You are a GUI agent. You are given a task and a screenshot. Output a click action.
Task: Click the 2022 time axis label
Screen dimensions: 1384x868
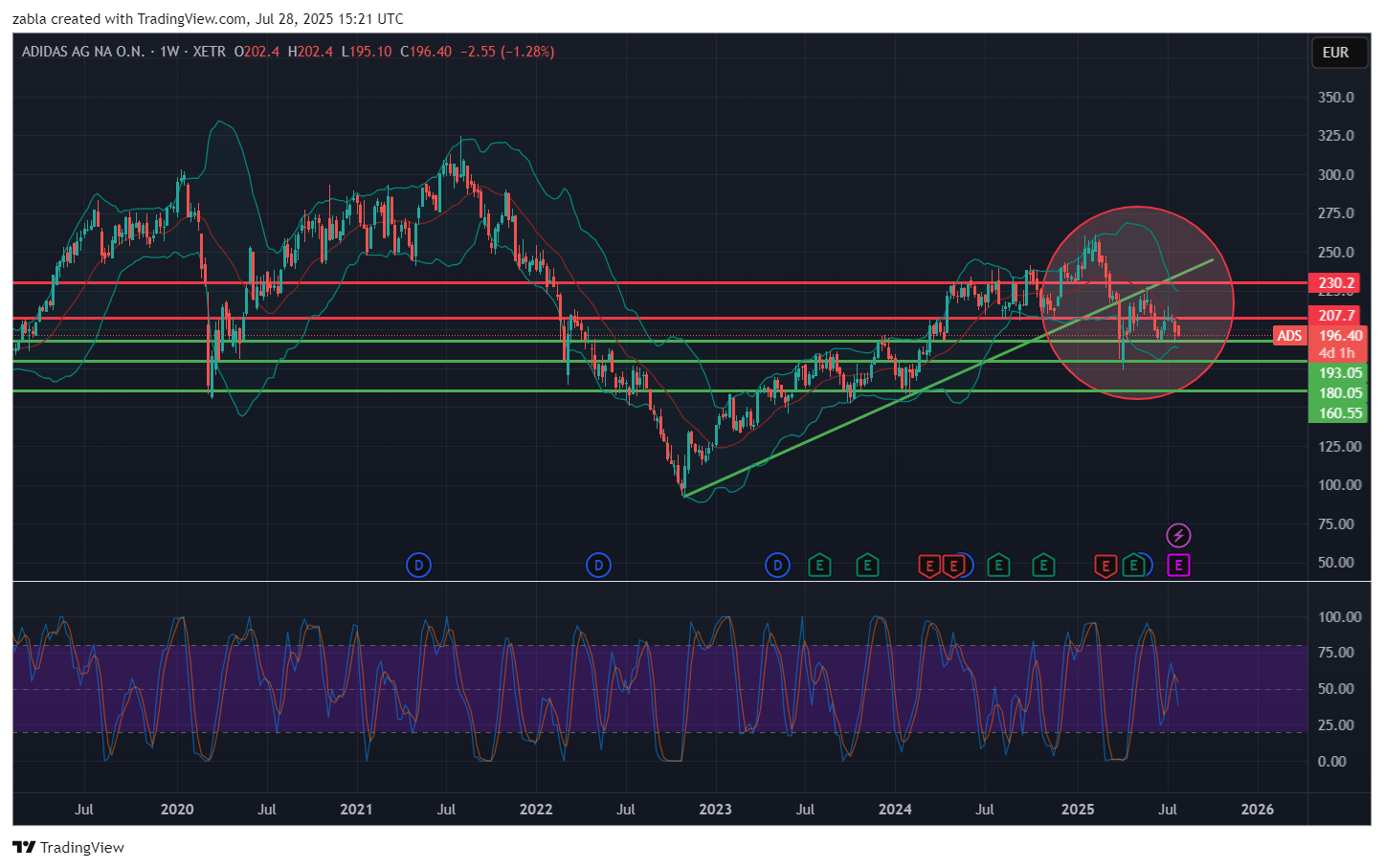coord(536,810)
